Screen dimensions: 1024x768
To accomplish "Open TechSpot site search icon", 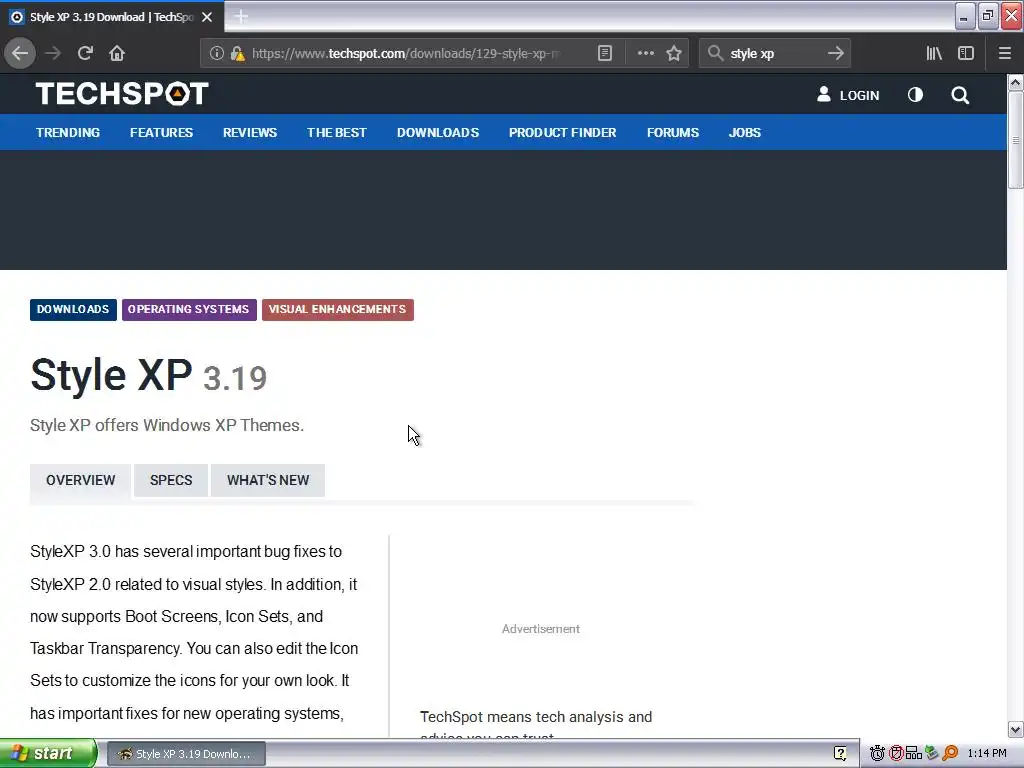I will click(x=960, y=95).
